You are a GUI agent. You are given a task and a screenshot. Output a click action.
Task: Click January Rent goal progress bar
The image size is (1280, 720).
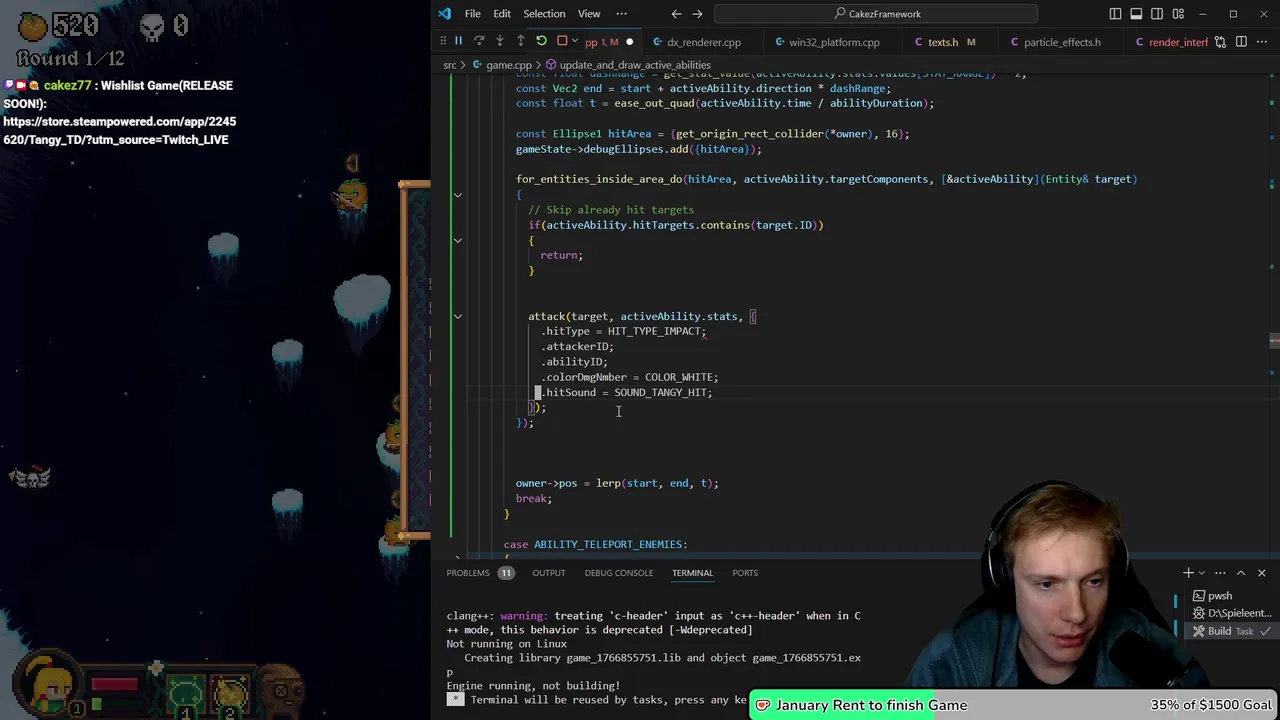(x=1014, y=705)
